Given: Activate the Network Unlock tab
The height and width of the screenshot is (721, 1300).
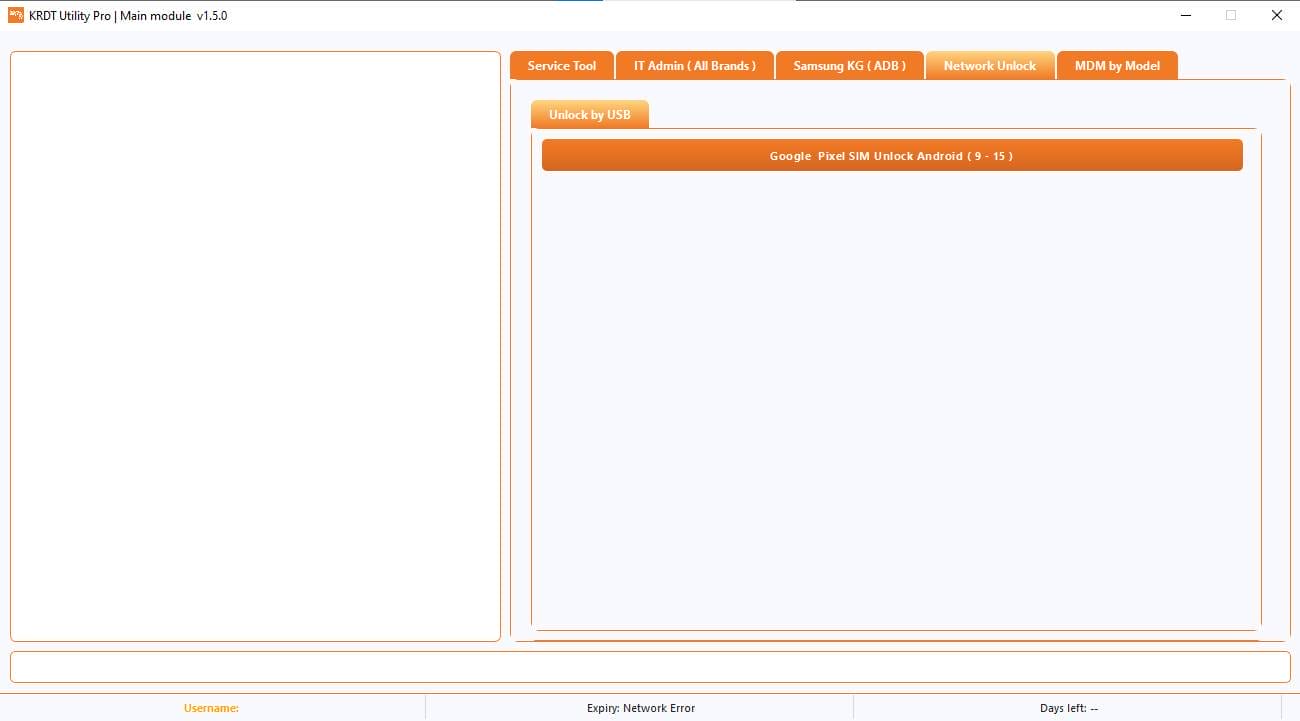Looking at the screenshot, I should 989,65.
